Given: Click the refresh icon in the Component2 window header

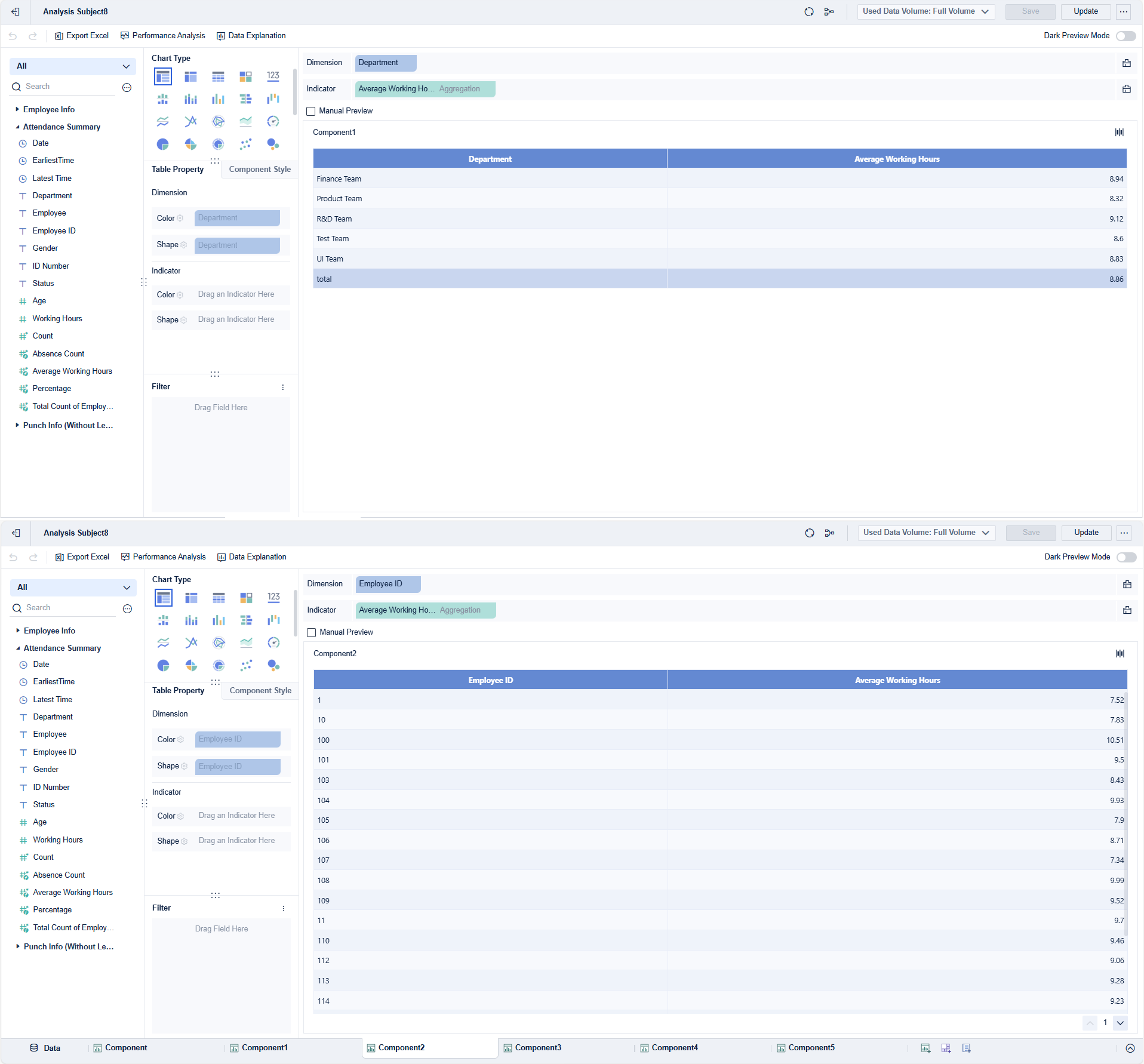Looking at the screenshot, I should [x=810, y=533].
